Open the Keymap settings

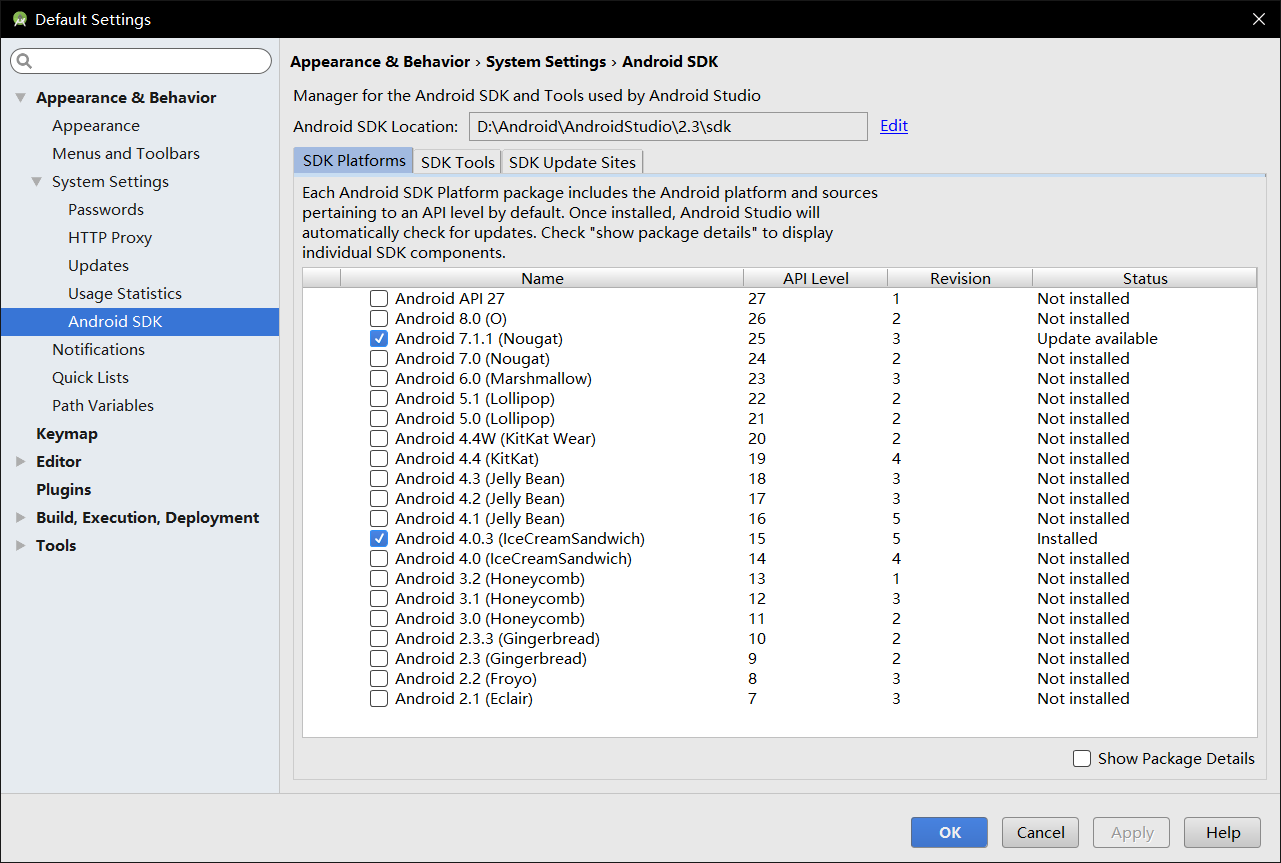click(x=67, y=434)
